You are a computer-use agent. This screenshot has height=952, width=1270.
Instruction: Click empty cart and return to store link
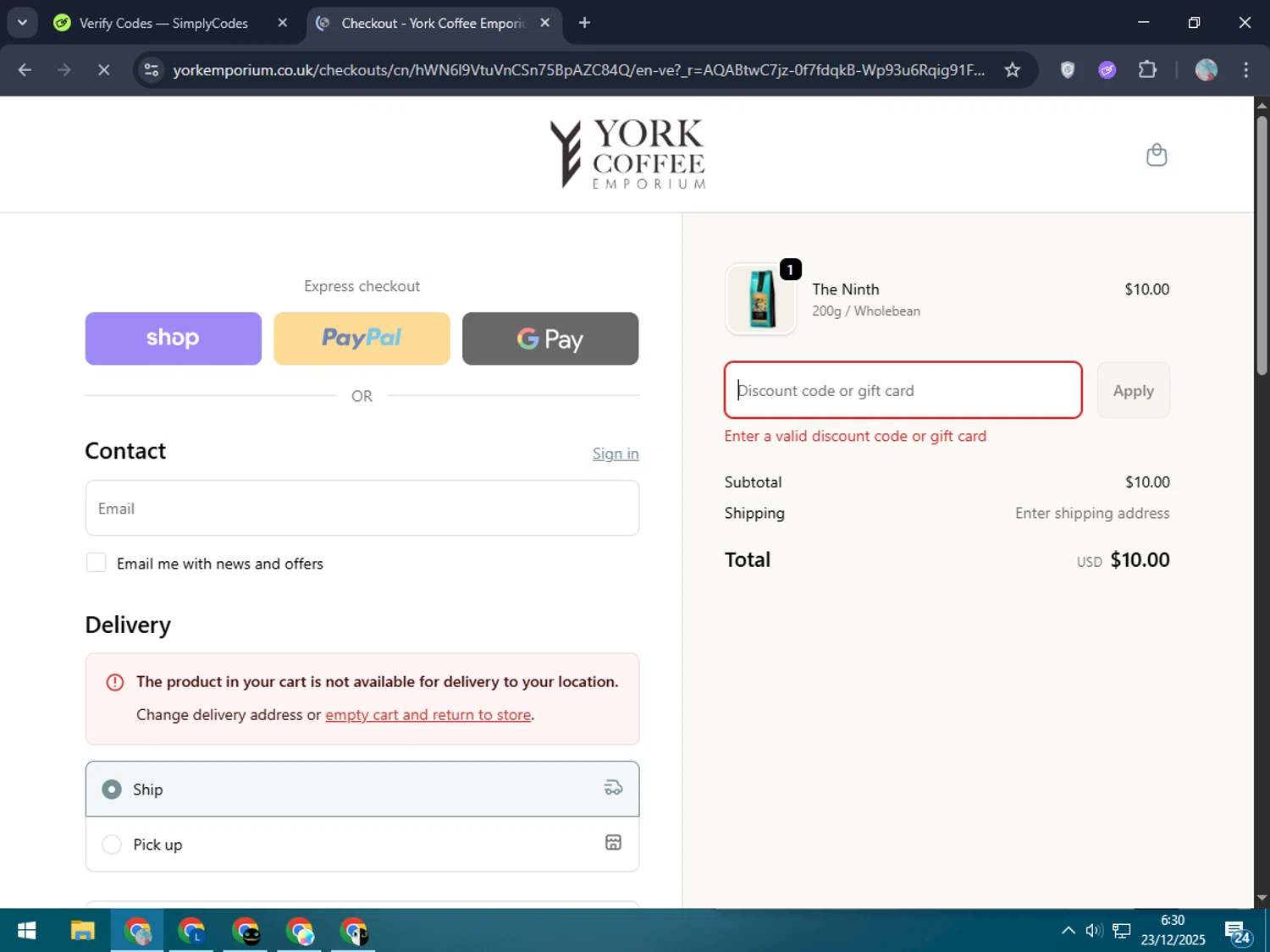coord(428,715)
